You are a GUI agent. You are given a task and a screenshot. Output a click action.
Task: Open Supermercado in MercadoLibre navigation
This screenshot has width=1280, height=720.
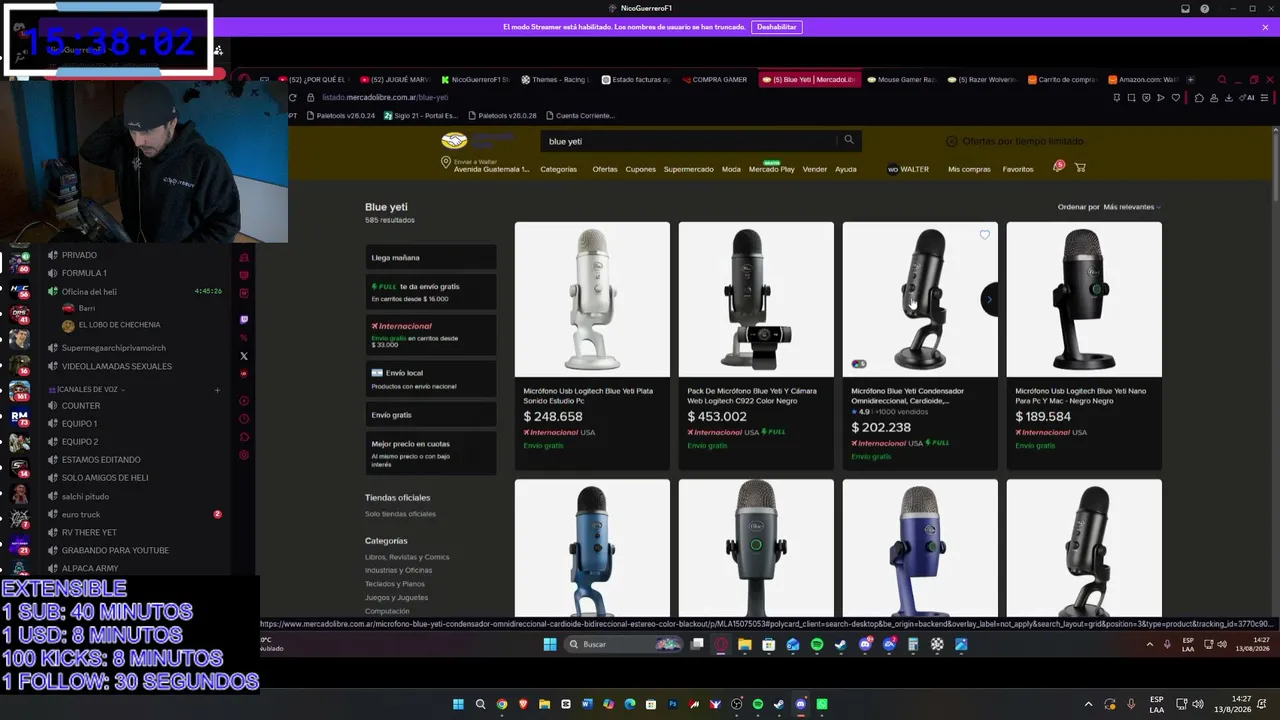pyautogui.click(x=689, y=169)
